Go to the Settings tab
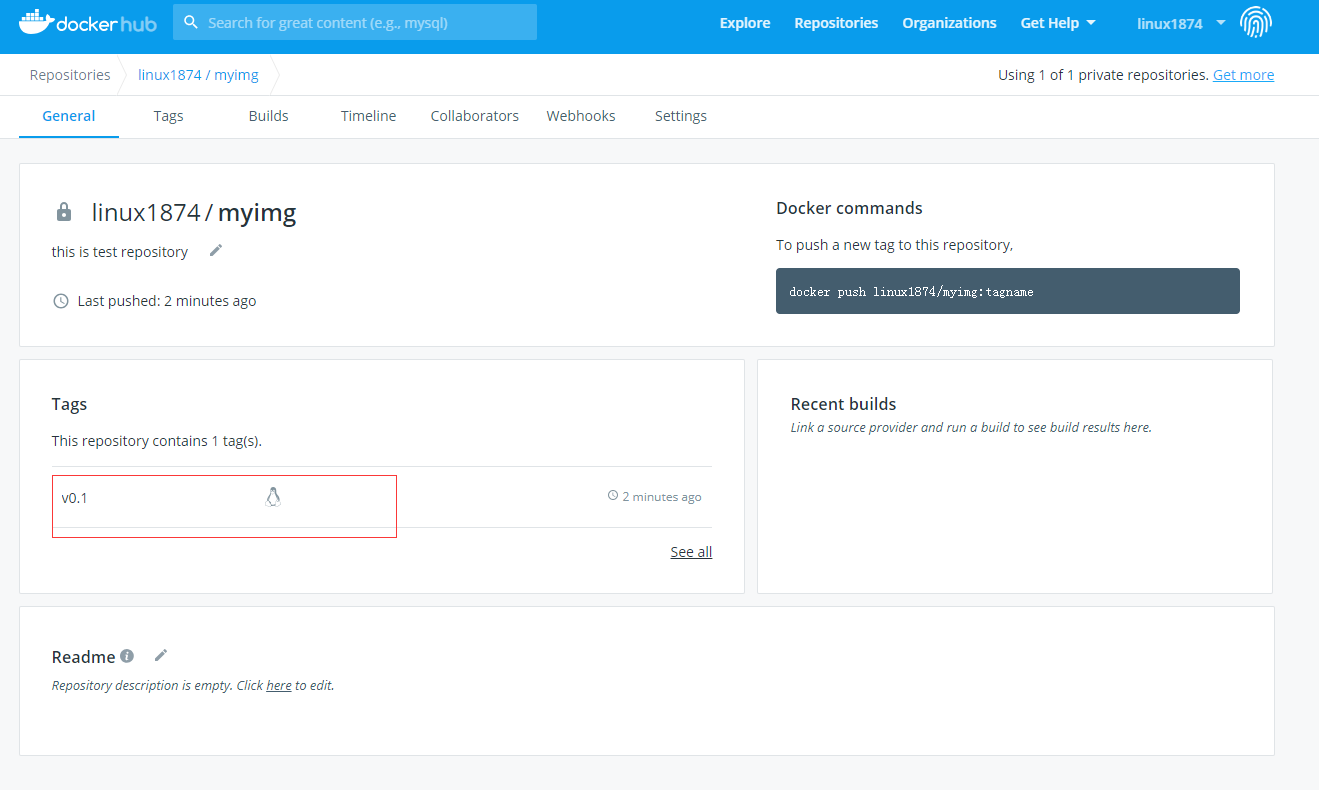The image size is (1319, 790). click(x=680, y=116)
